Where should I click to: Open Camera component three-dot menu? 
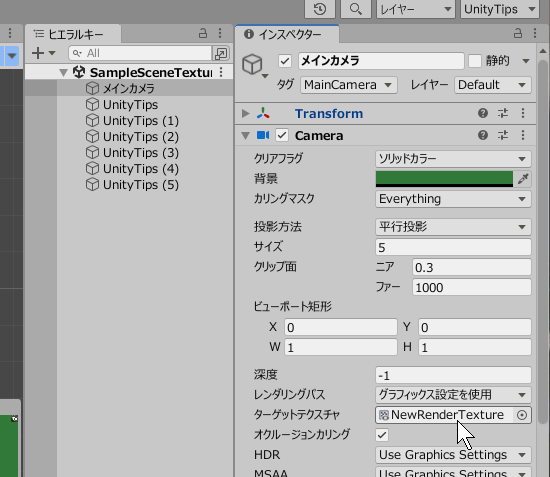[x=523, y=135]
